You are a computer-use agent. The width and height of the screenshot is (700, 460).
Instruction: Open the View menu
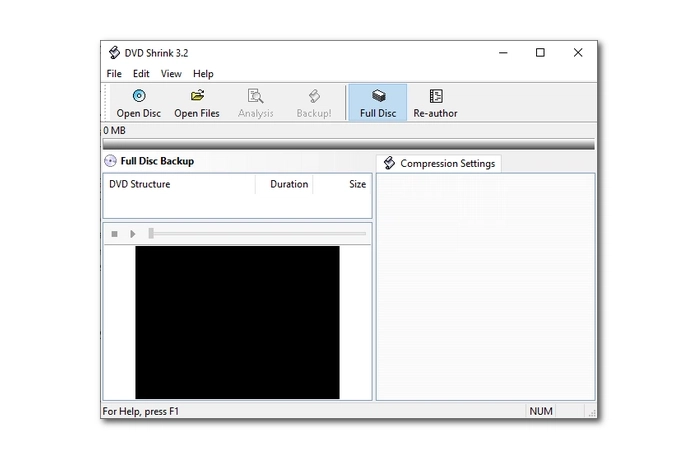[x=171, y=74]
